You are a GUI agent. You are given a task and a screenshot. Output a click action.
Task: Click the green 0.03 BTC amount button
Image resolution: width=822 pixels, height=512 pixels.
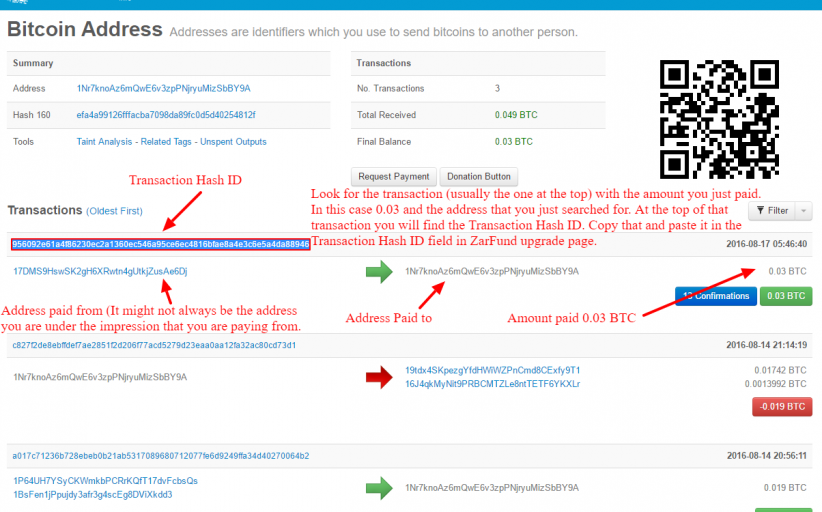pos(786,296)
